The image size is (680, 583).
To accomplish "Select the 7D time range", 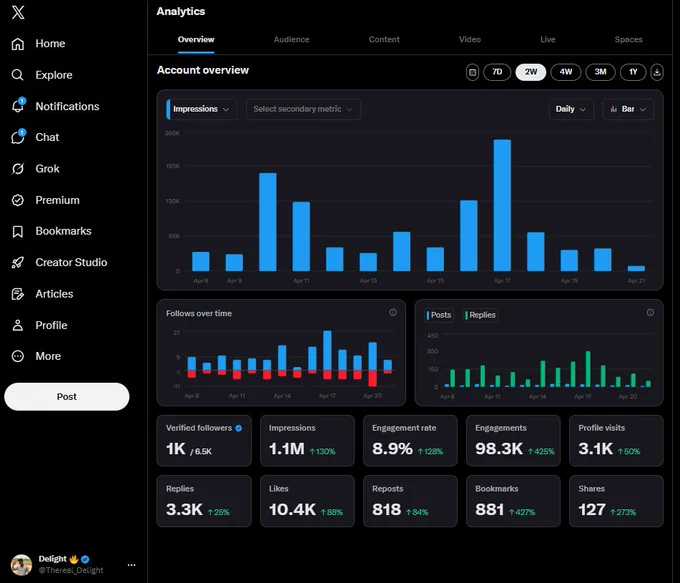I will [x=497, y=72].
